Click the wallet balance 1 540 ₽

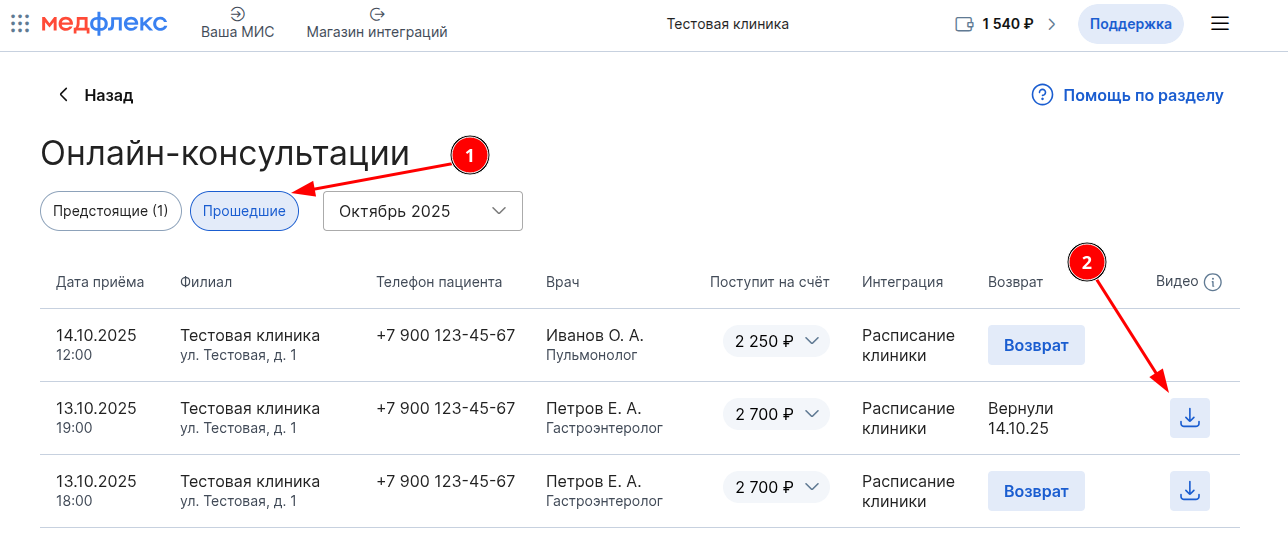(x=1005, y=24)
